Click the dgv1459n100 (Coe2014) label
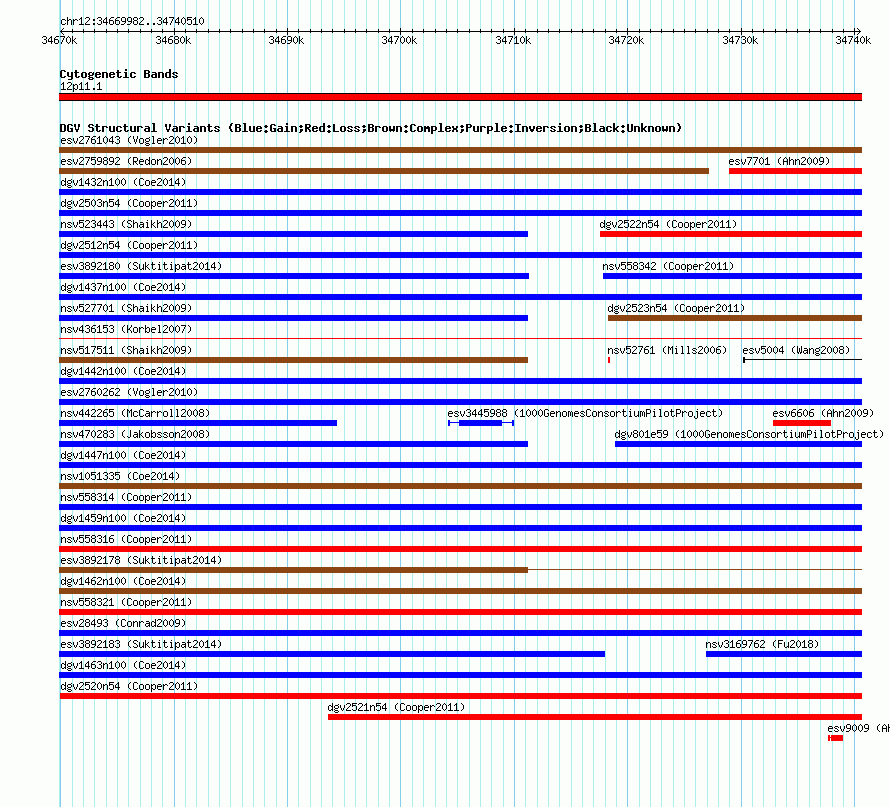This screenshot has width=890, height=807. tap(123, 518)
